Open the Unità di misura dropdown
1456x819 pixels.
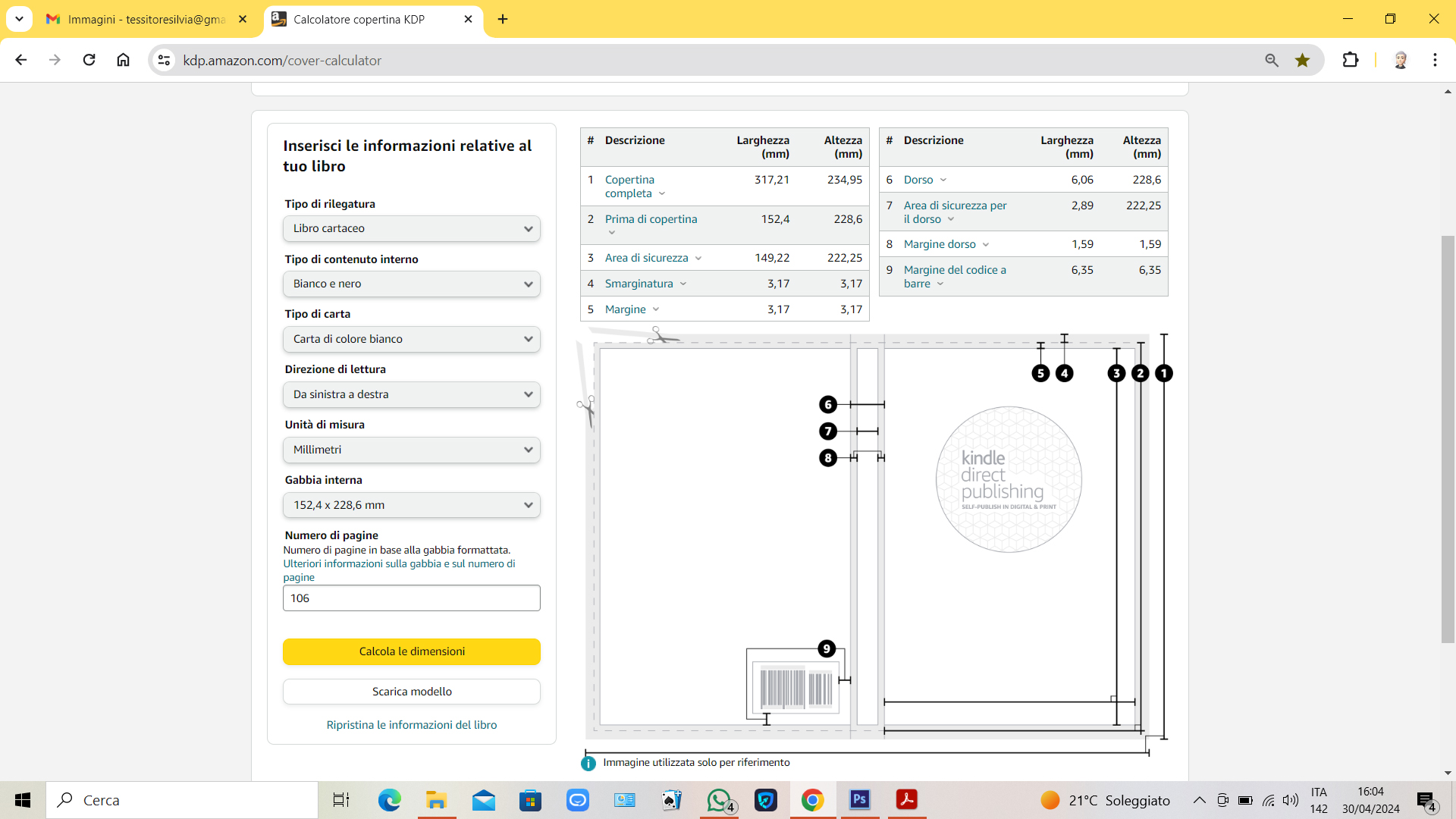coord(412,450)
